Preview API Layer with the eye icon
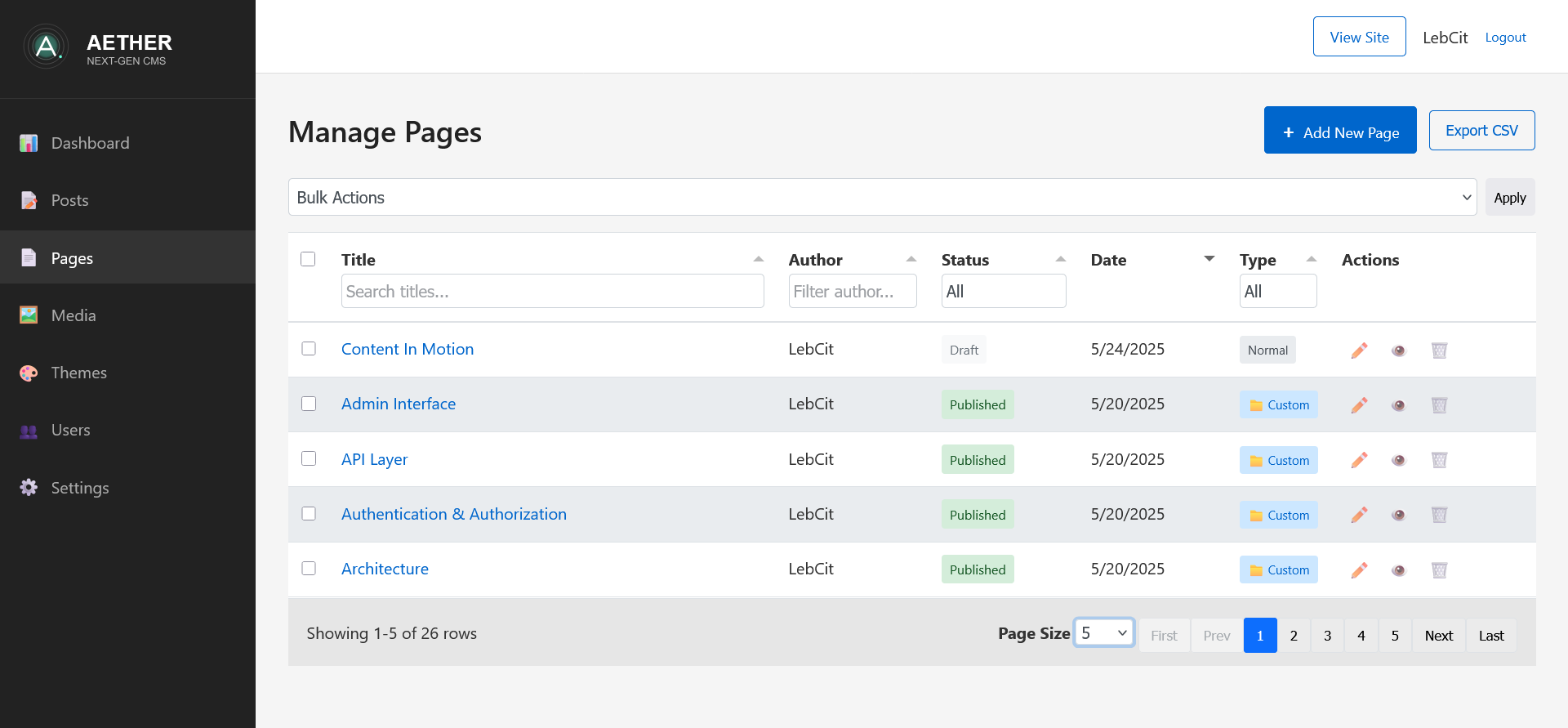This screenshot has height=728, width=1568. click(1399, 460)
